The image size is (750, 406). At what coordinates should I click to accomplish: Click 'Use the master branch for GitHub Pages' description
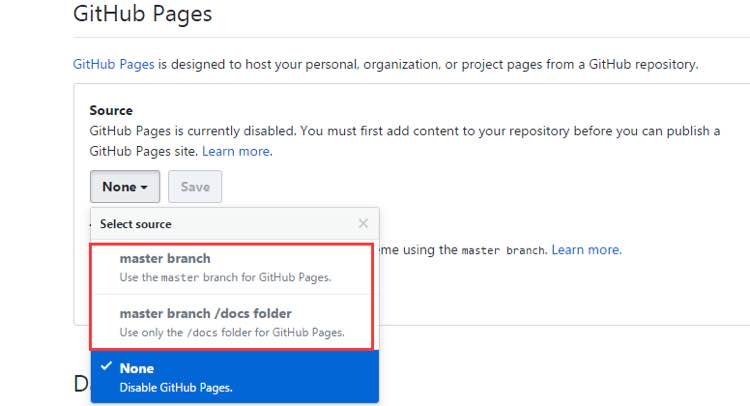225,277
